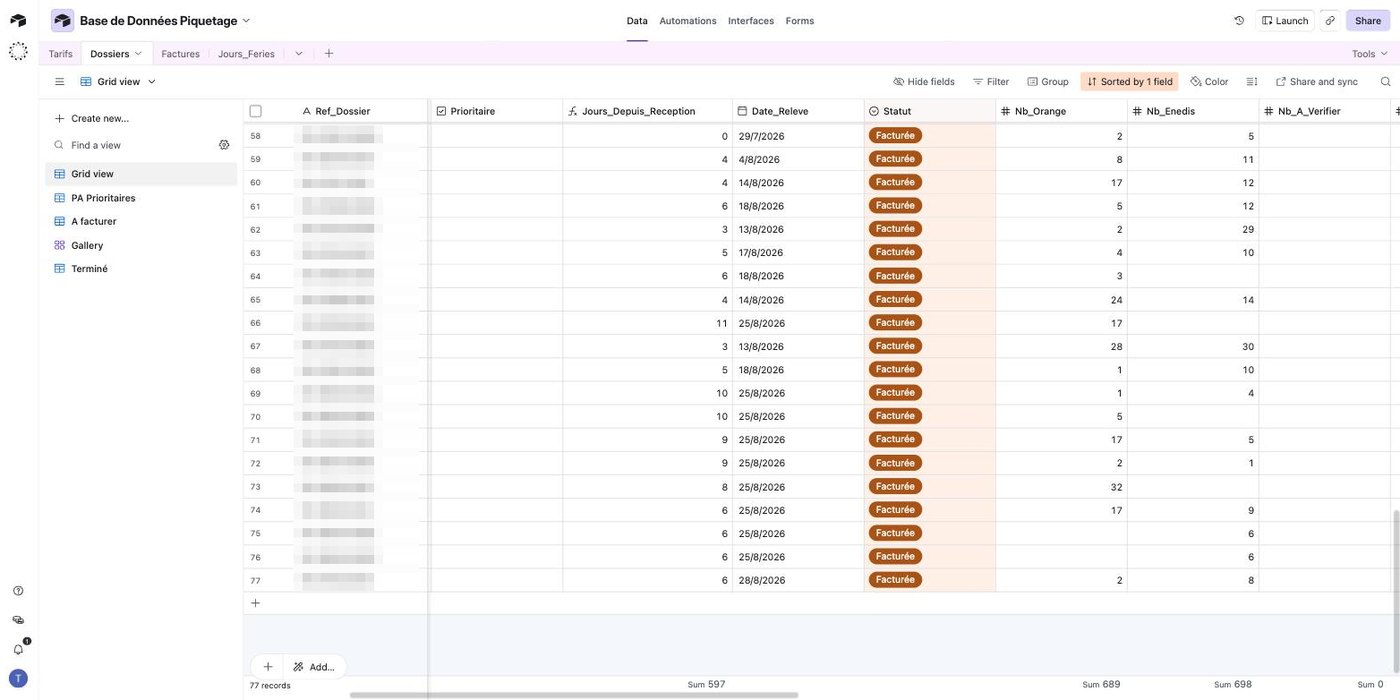The image size is (1400, 700).
Task: Open the Group records option
Action: pyautogui.click(x=1048, y=81)
